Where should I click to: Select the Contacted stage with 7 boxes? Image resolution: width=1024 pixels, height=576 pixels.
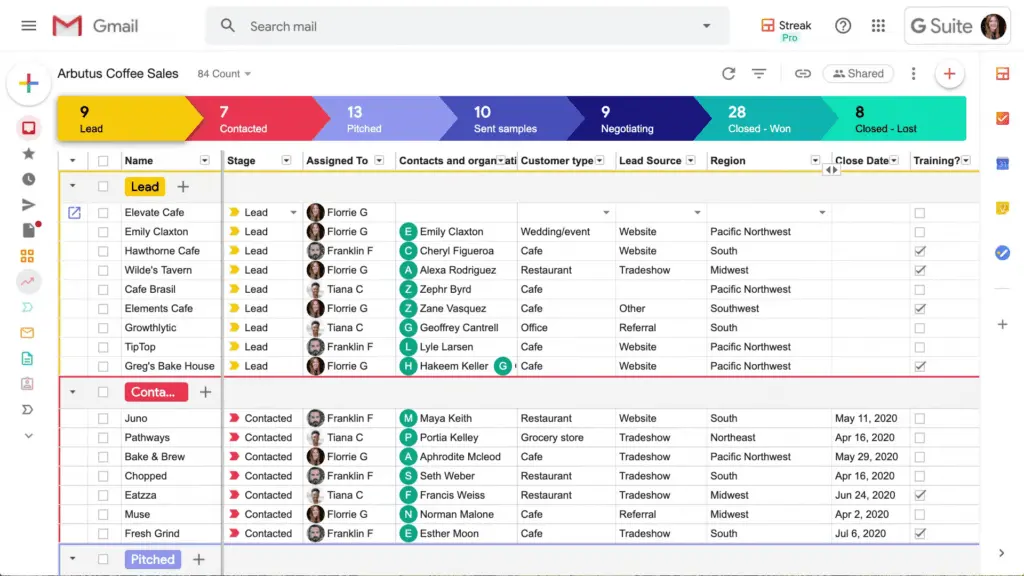pos(258,119)
